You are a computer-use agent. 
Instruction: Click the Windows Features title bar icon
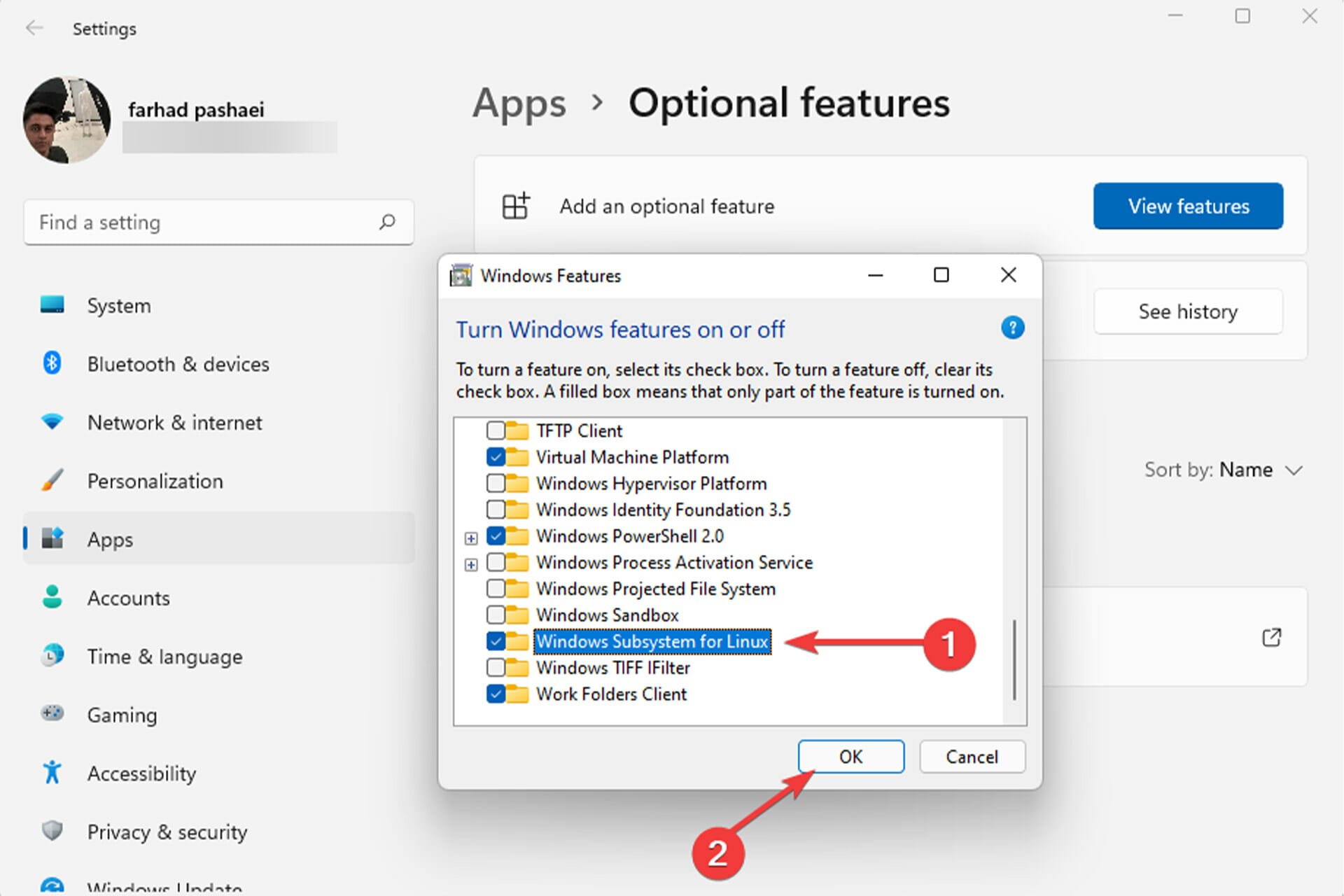[x=461, y=275]
